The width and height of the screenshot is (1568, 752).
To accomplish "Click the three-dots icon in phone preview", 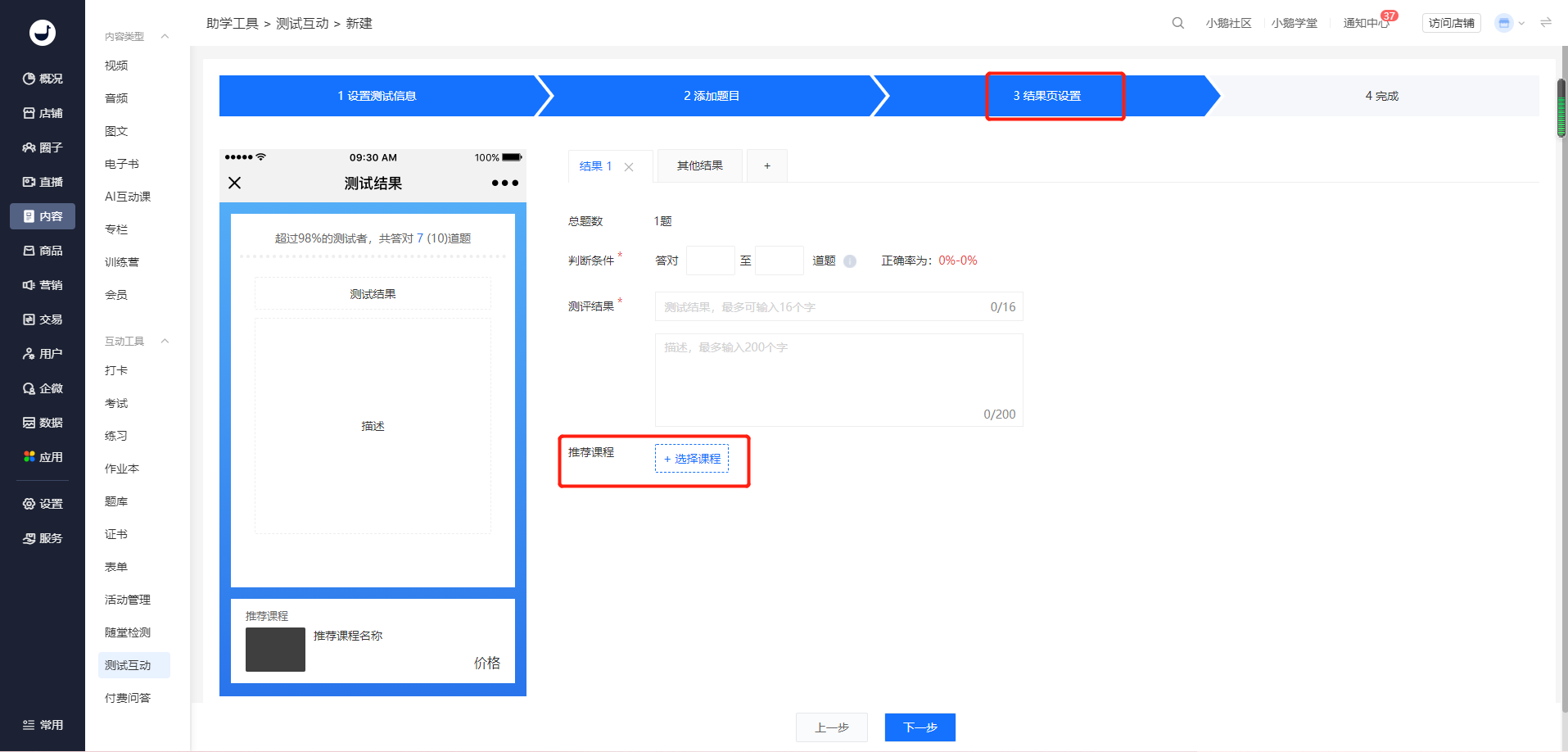I will pos(504,183).
